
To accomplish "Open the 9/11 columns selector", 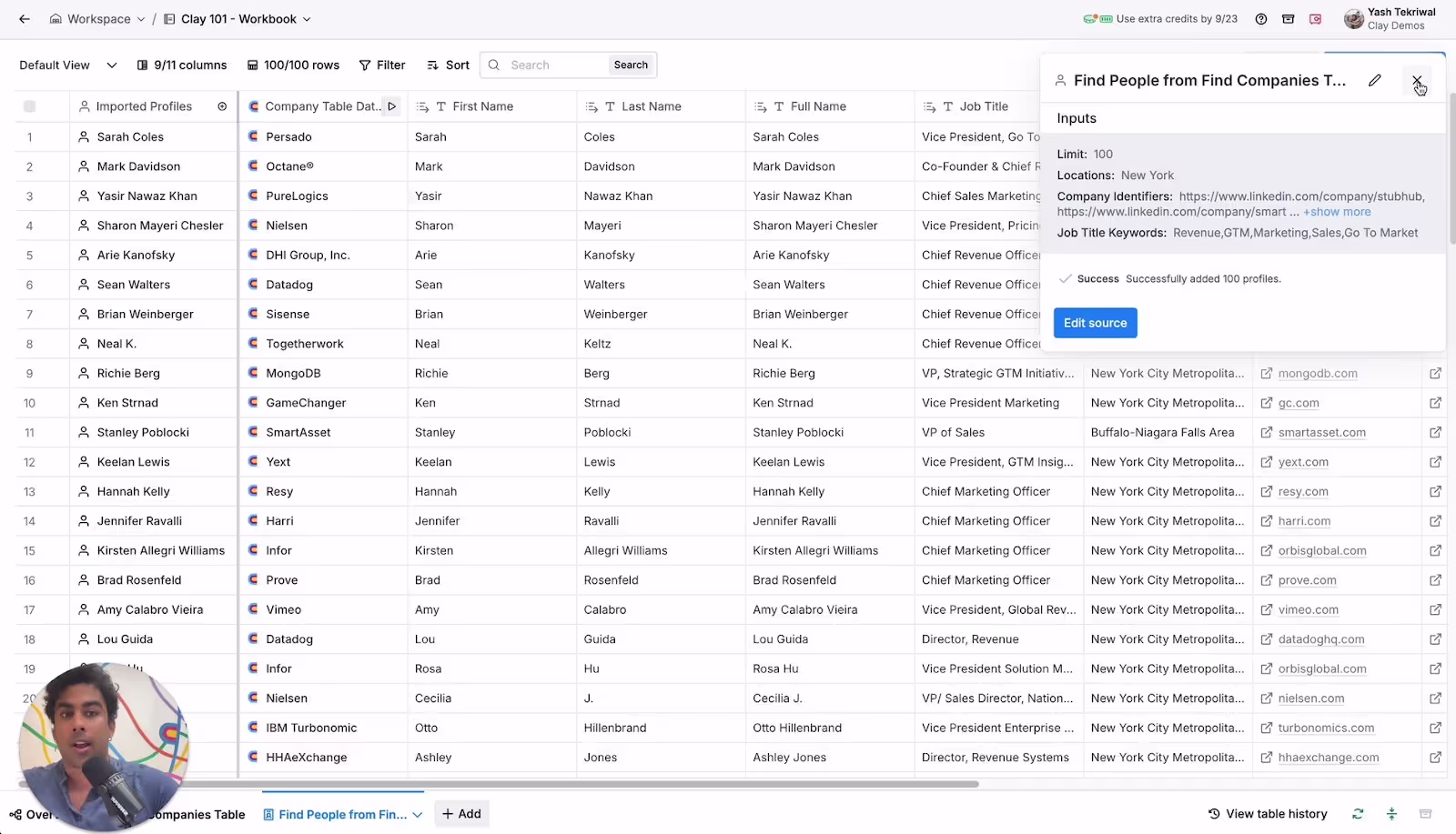I will pos(182,65).
